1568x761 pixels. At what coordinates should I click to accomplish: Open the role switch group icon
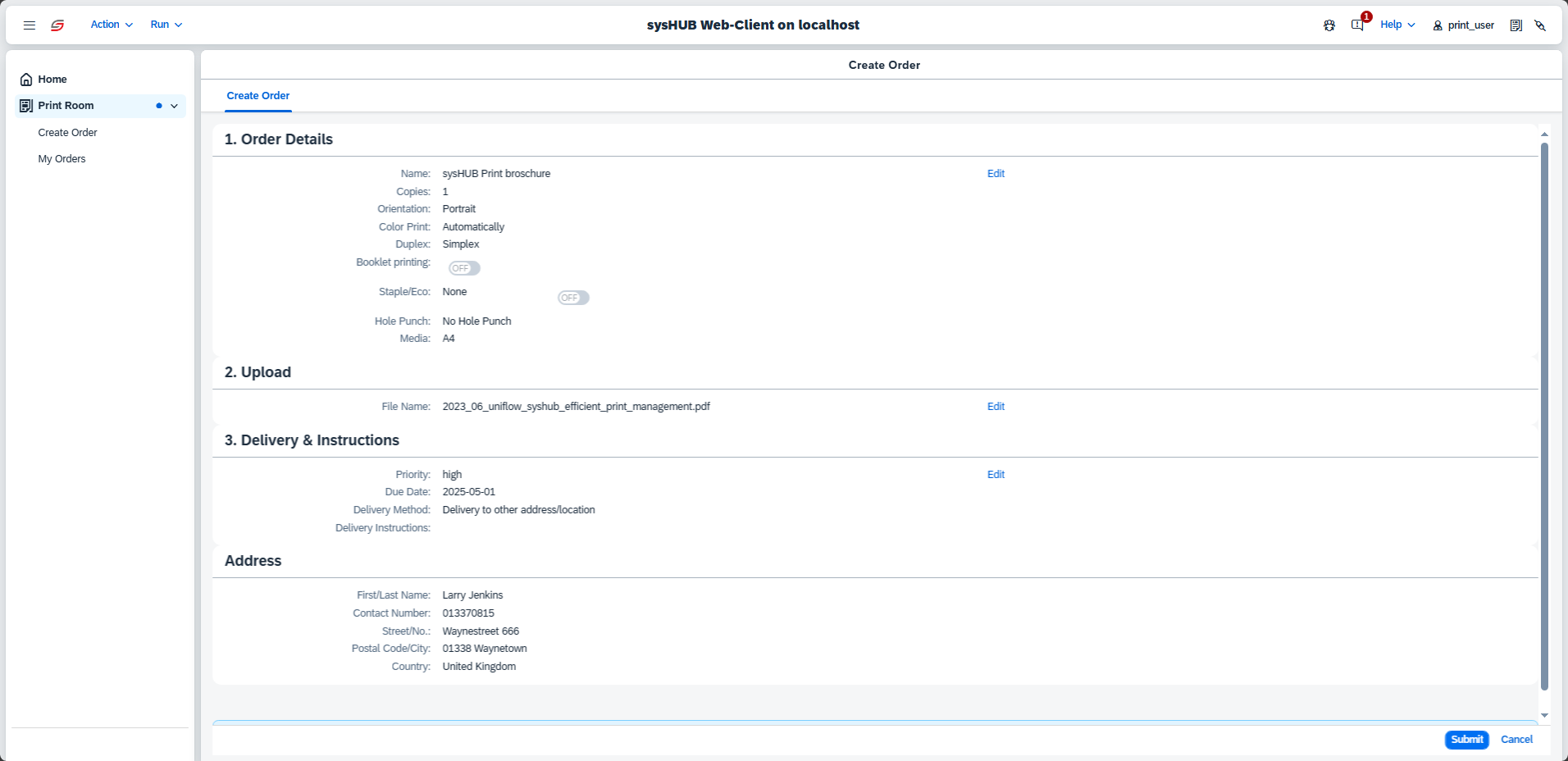pyautogui.click(x=1329, y=25)
